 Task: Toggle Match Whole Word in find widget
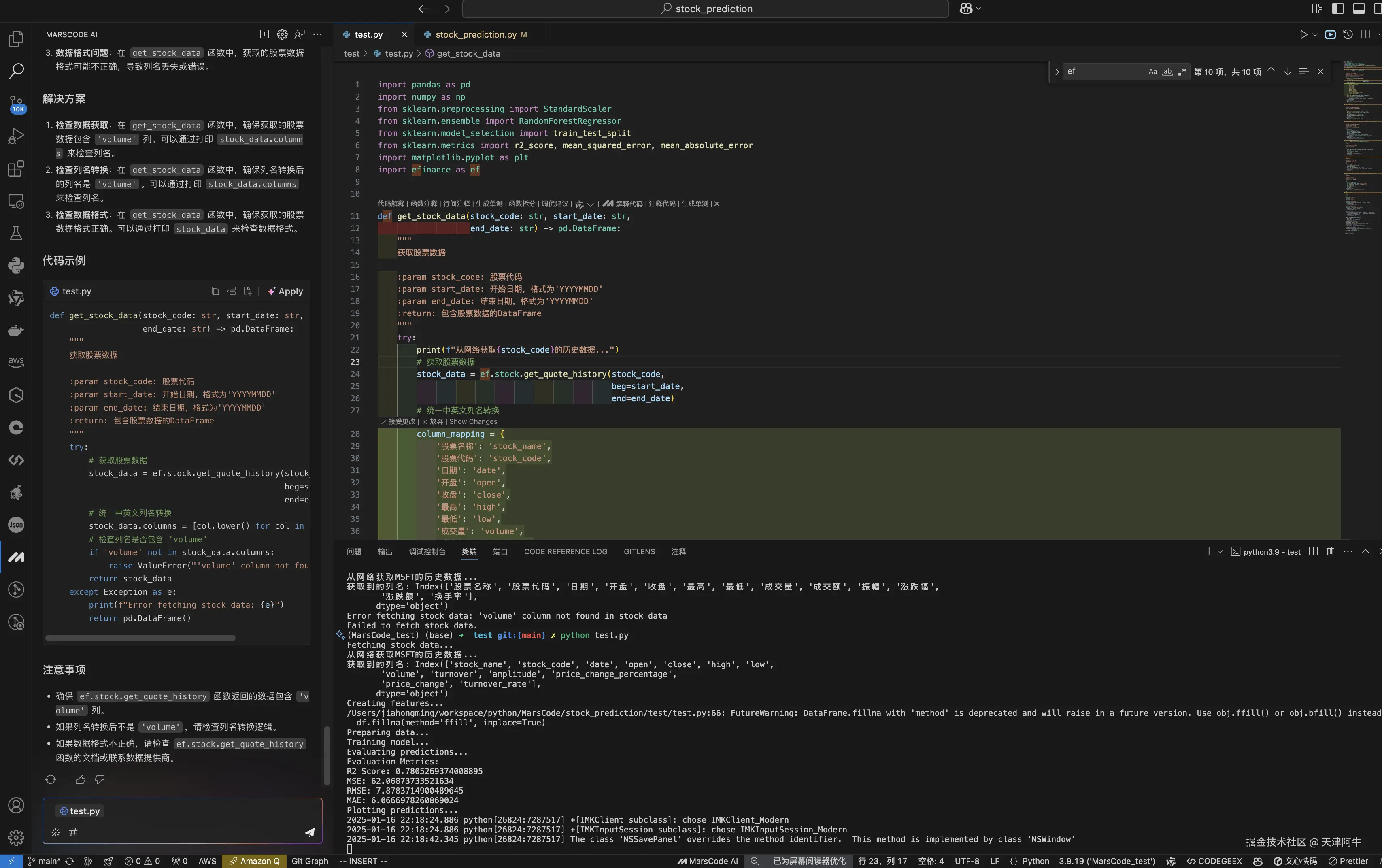click(1167, 72)
